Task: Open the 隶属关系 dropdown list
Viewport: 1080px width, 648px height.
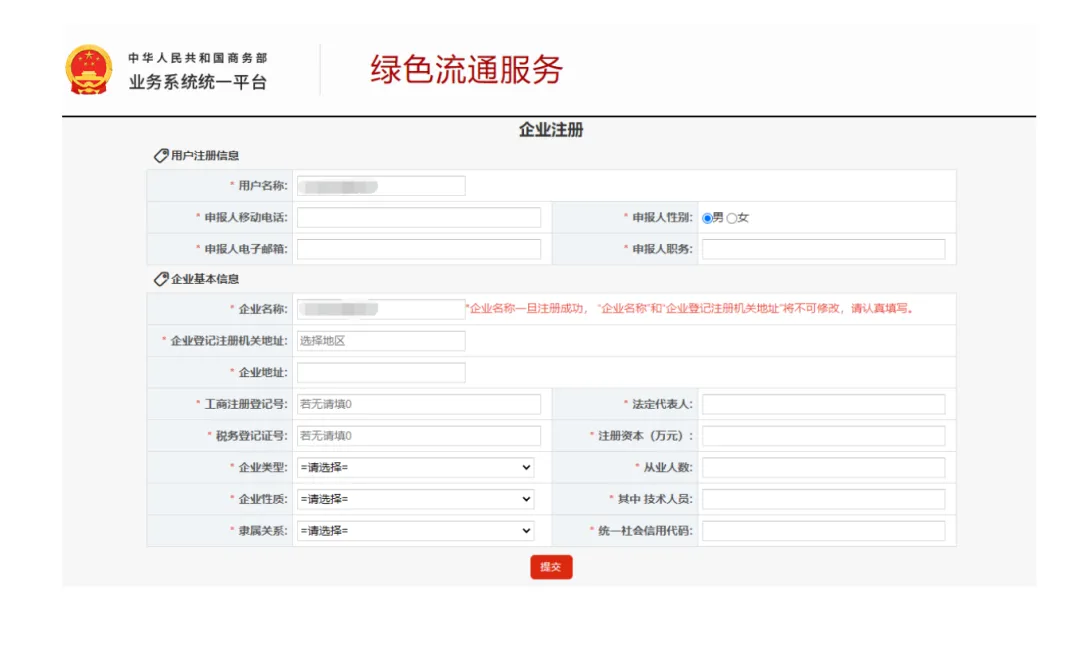Action: [x=415, y=531]
